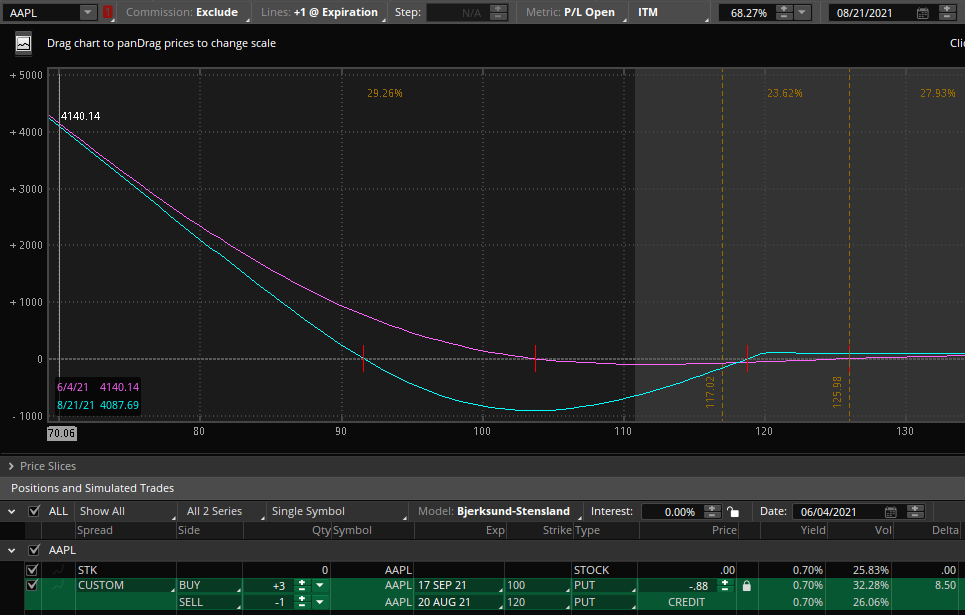Open the 120 strike dropdown
The height and width of the screenshot is (615, 965).
click(x=538, y=602)
